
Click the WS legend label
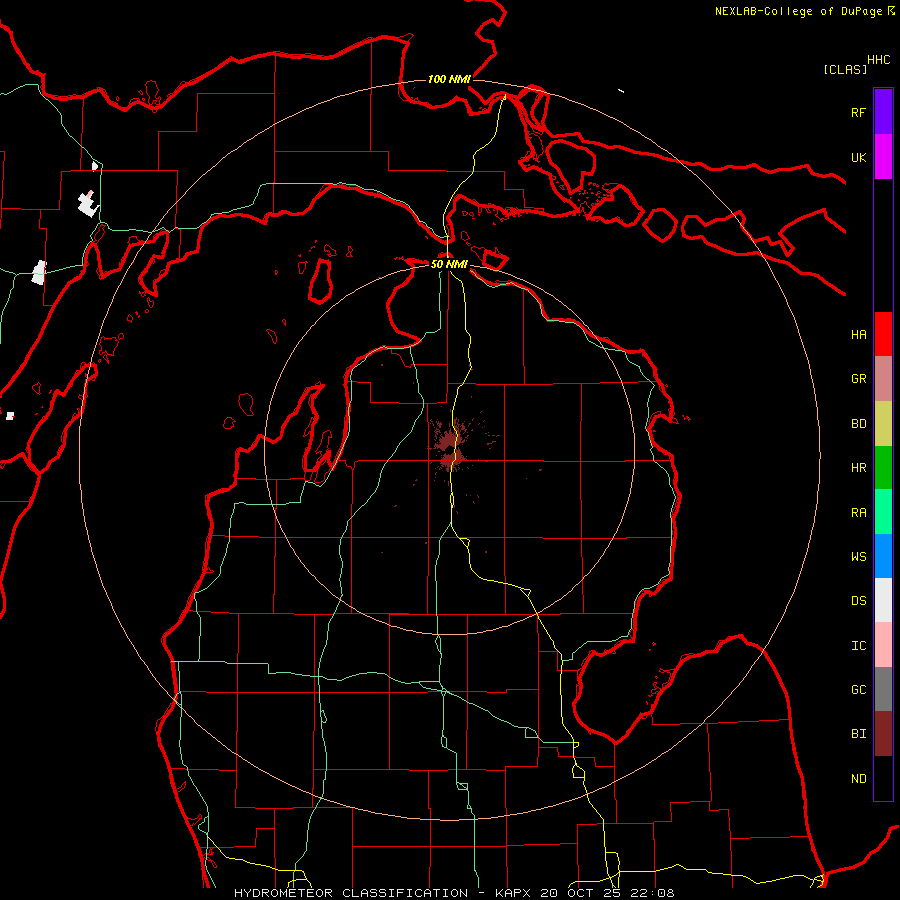tap(858, 556)
